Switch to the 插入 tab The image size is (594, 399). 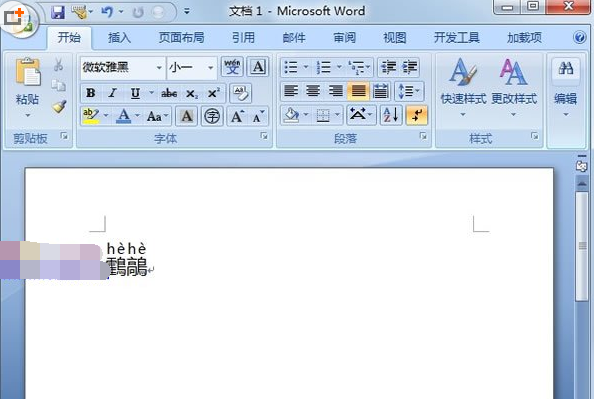119,38
